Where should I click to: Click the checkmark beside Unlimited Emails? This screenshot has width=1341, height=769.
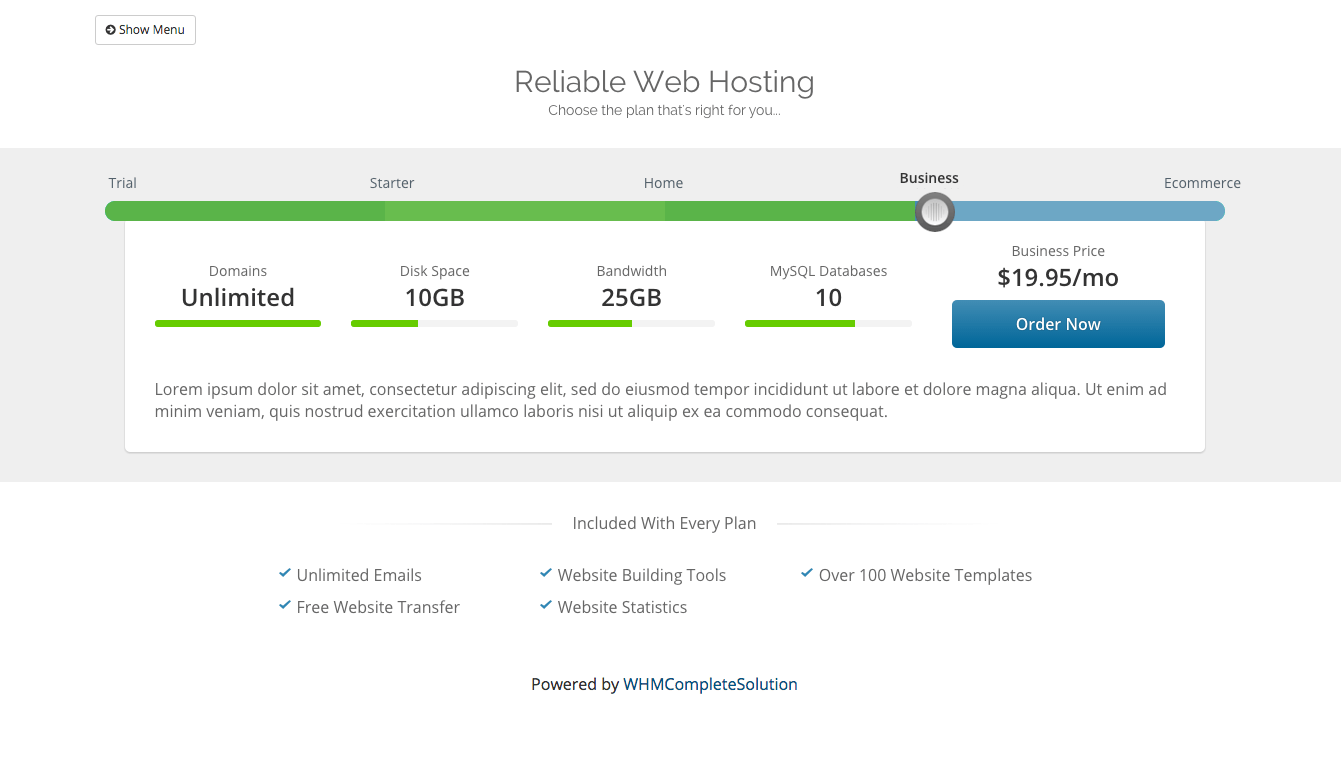click(x=285, y=574)
